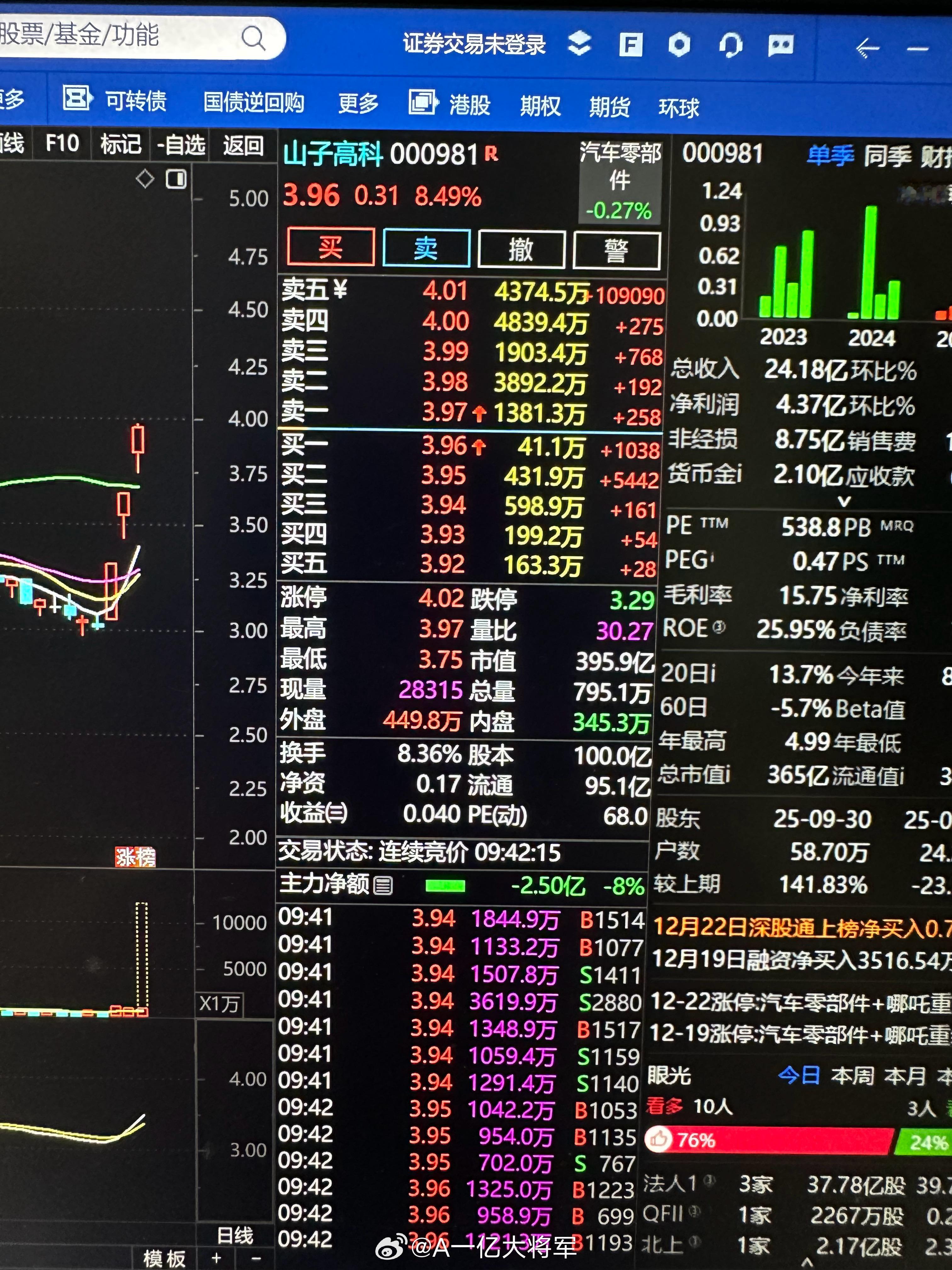Click the diamond marker icon above chart

[145, 179]
